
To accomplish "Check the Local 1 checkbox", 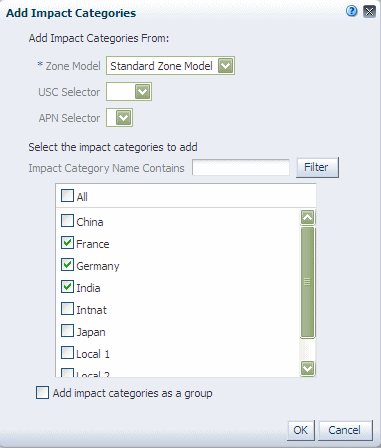I will click(67, 353).
